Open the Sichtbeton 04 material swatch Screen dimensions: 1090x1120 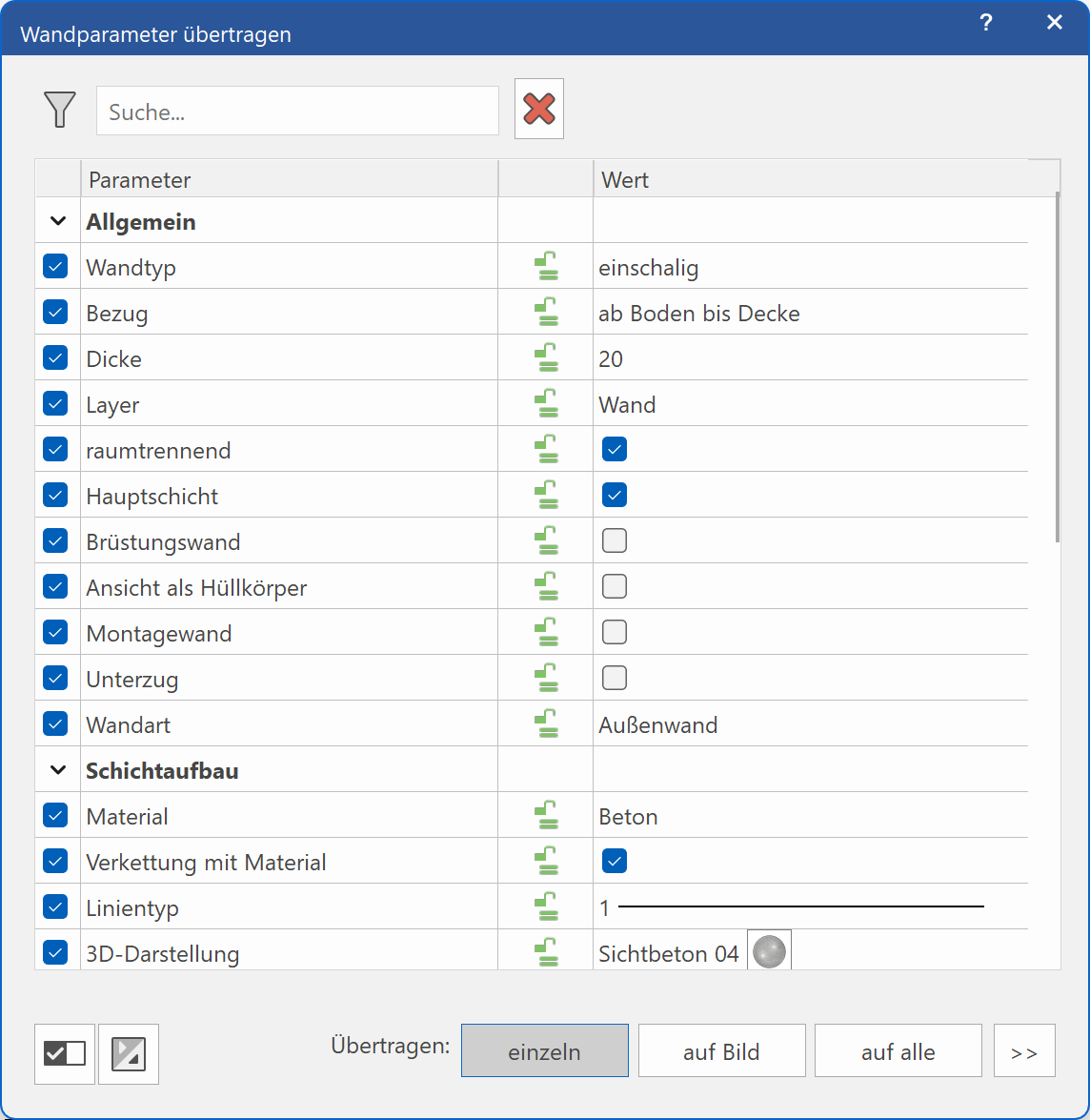(x=769, y=952)
